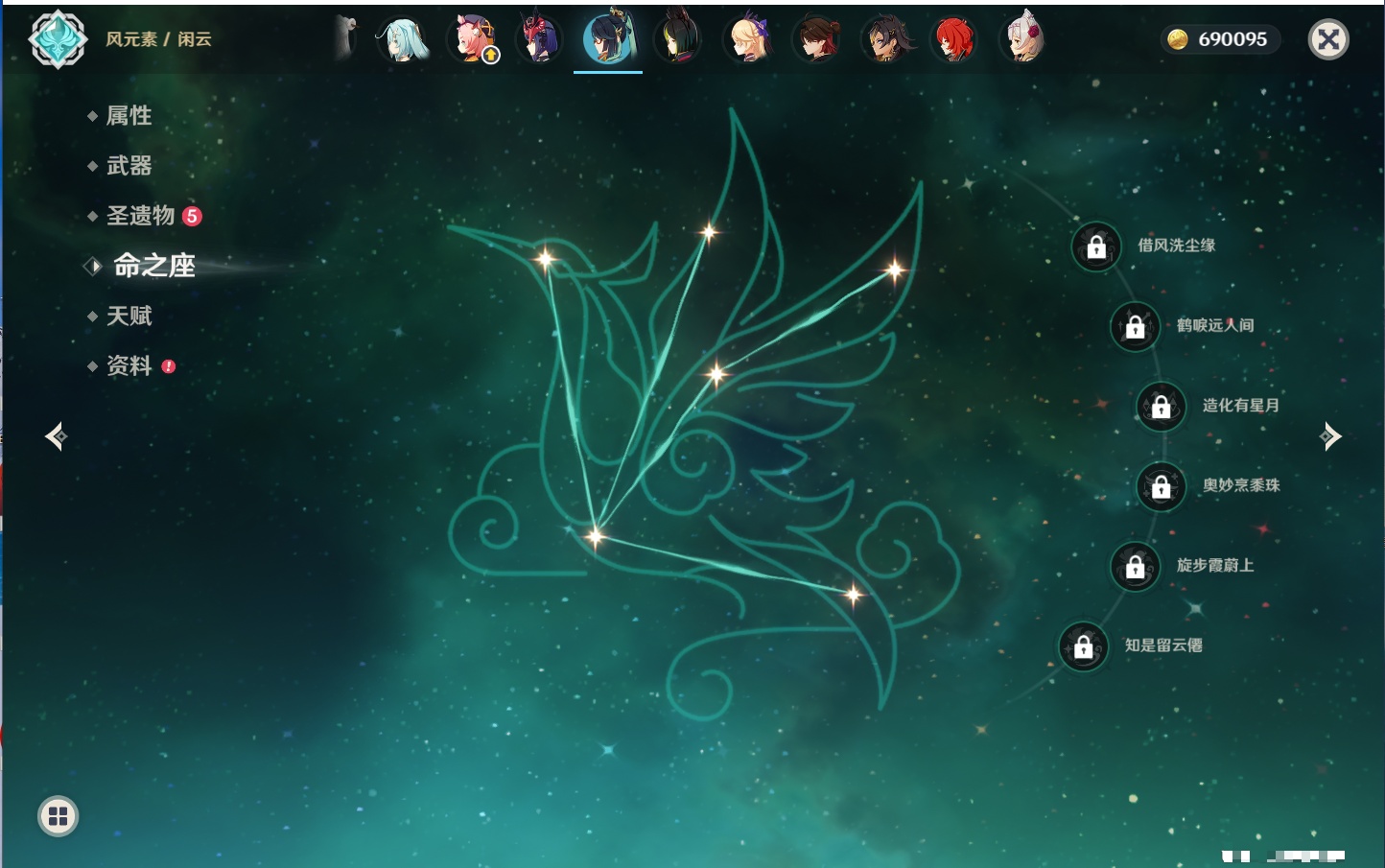Open the 武器 weapon page
Viewport: 1385px width, 868px height.
pyautogui.click(x=129, y=166)
